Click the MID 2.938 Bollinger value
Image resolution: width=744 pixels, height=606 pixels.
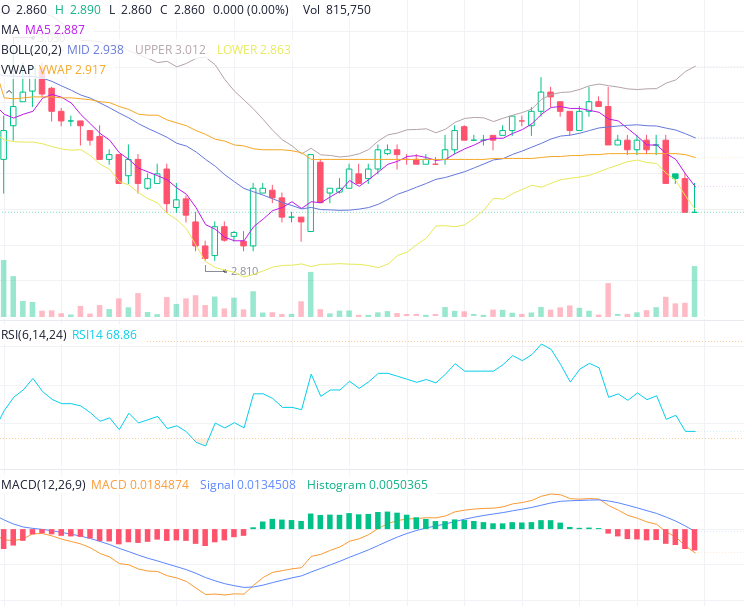pyautogui.click(x=95, y=50)
